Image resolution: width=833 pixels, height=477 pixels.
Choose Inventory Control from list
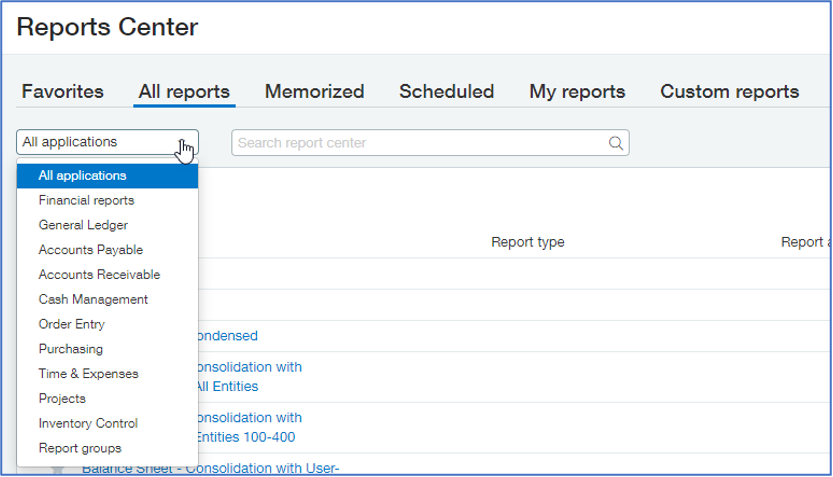coord(88,423)
